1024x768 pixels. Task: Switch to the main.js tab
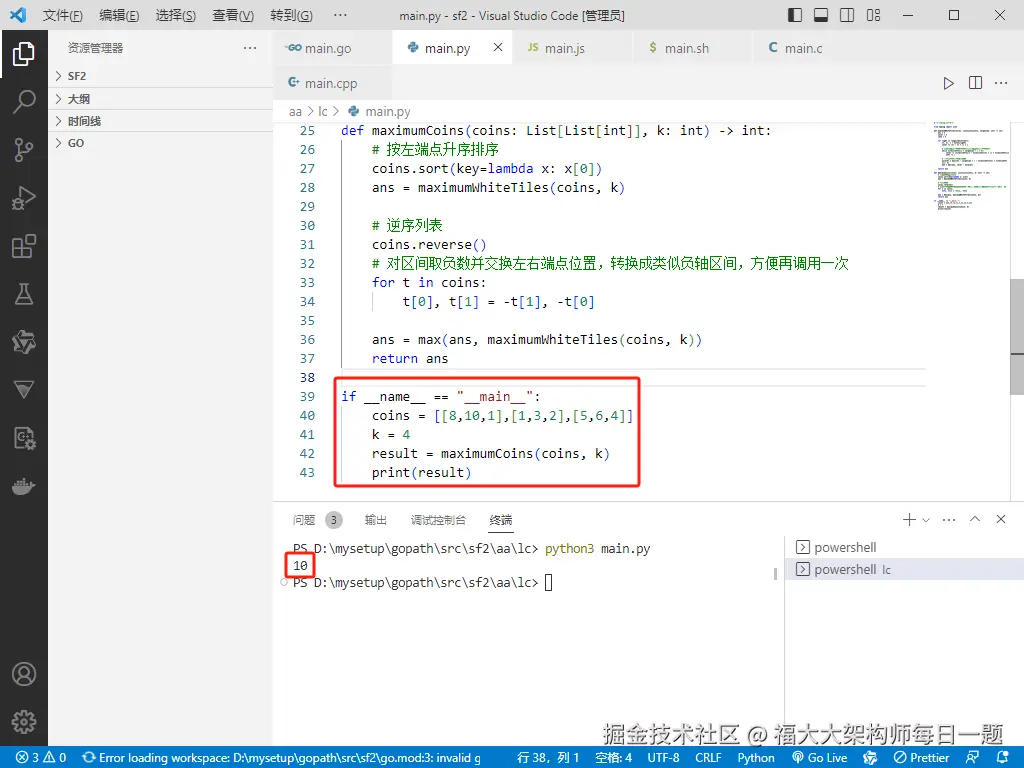573,48
